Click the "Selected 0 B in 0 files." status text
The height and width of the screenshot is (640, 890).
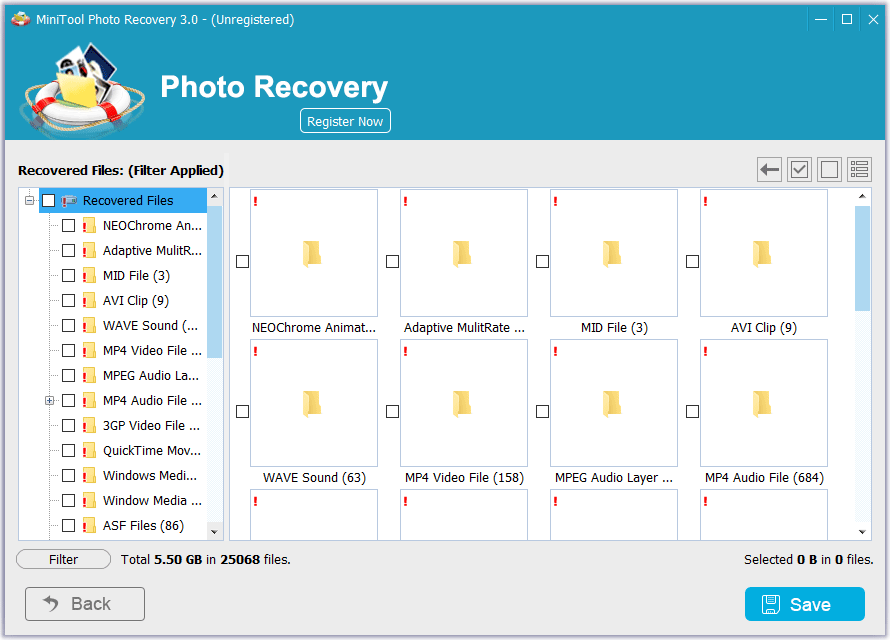[809, 559]
